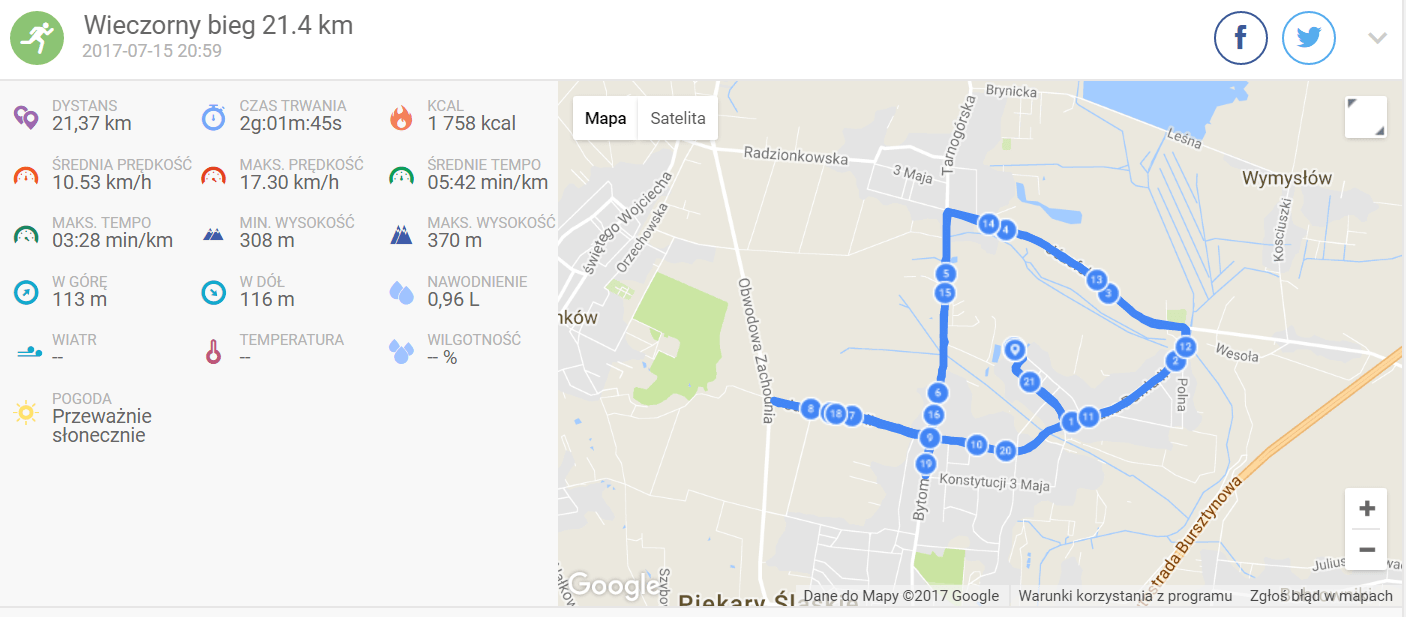The width and height of the screenshot is (1406, 617).
Task: Click the stopwatch Czas trwania icon
Action: [x=213, y=117]
